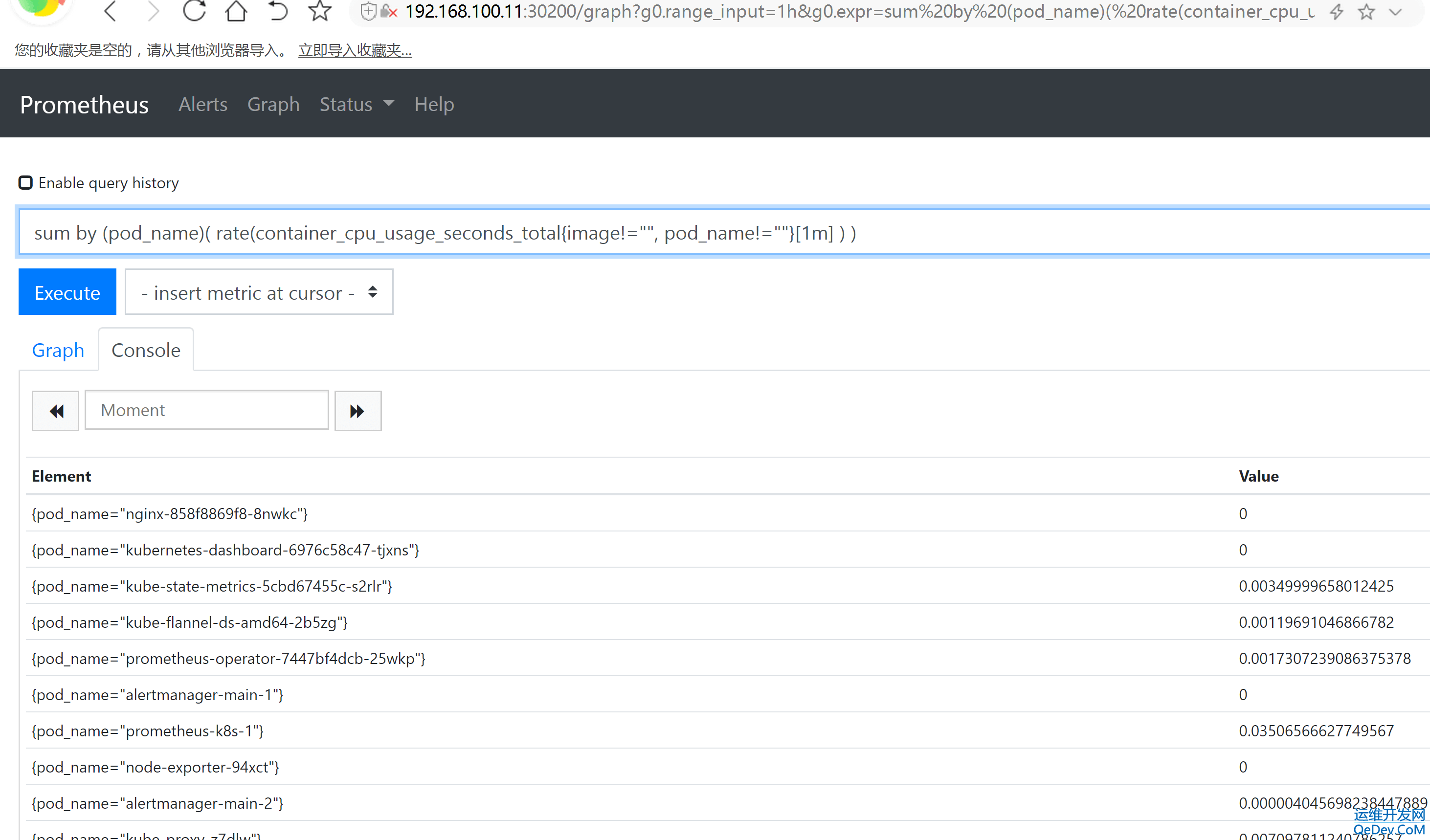Expand the address bar chevron dropdown
Viewport: 1430px width, 840px height.
[x=1395, y=11]
